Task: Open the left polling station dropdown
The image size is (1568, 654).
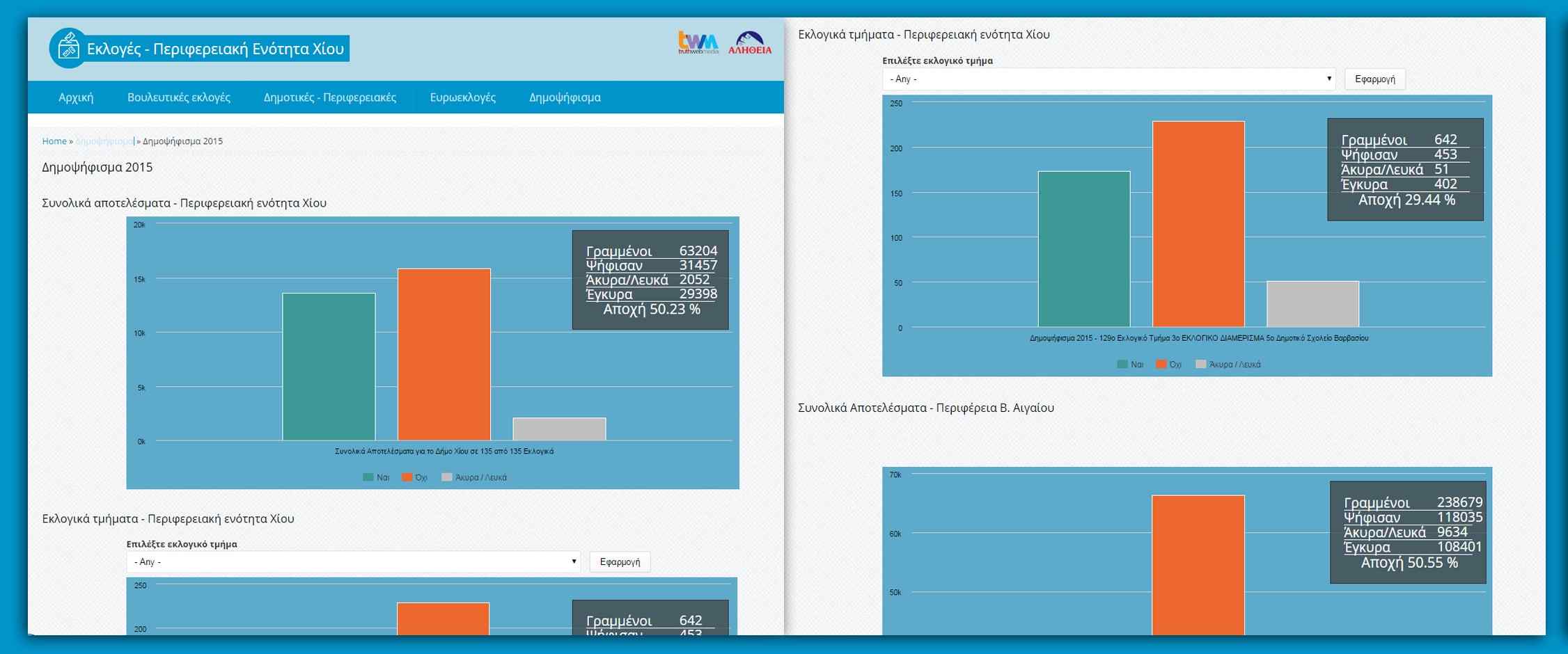Action: click(x=353, y=561)
